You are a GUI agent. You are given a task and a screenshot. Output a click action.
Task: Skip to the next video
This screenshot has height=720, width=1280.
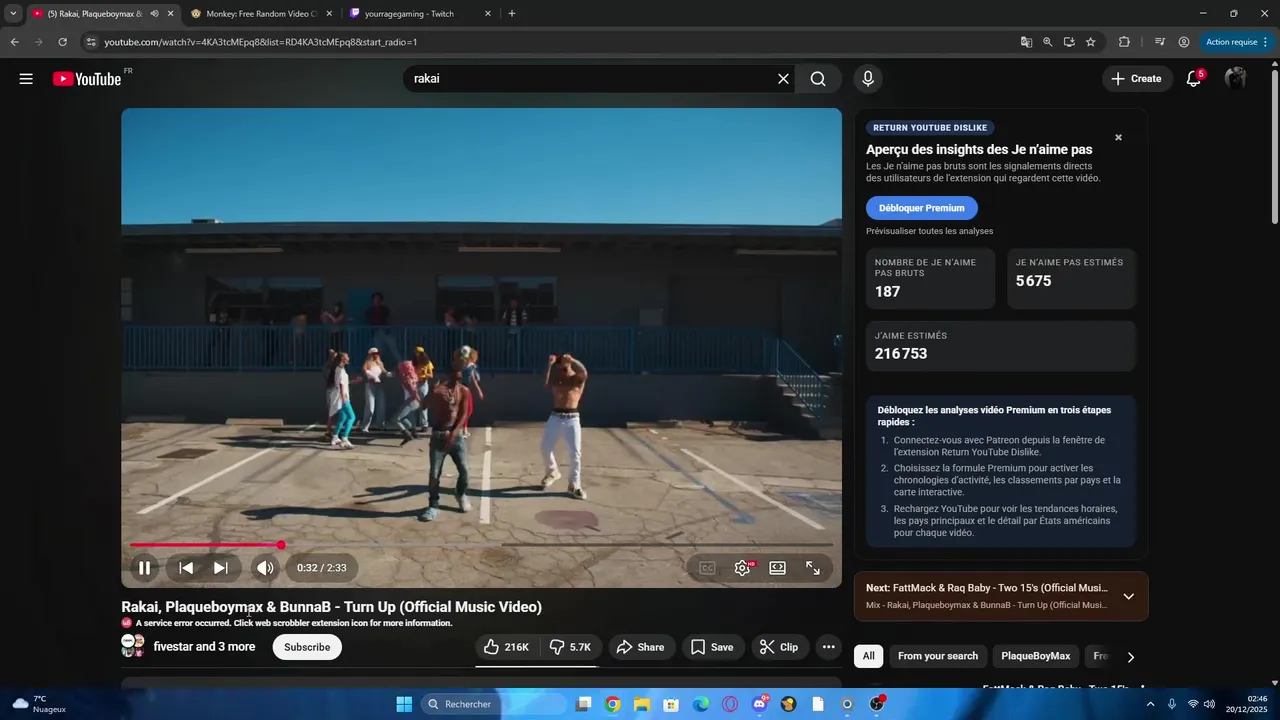pos(221,568)
